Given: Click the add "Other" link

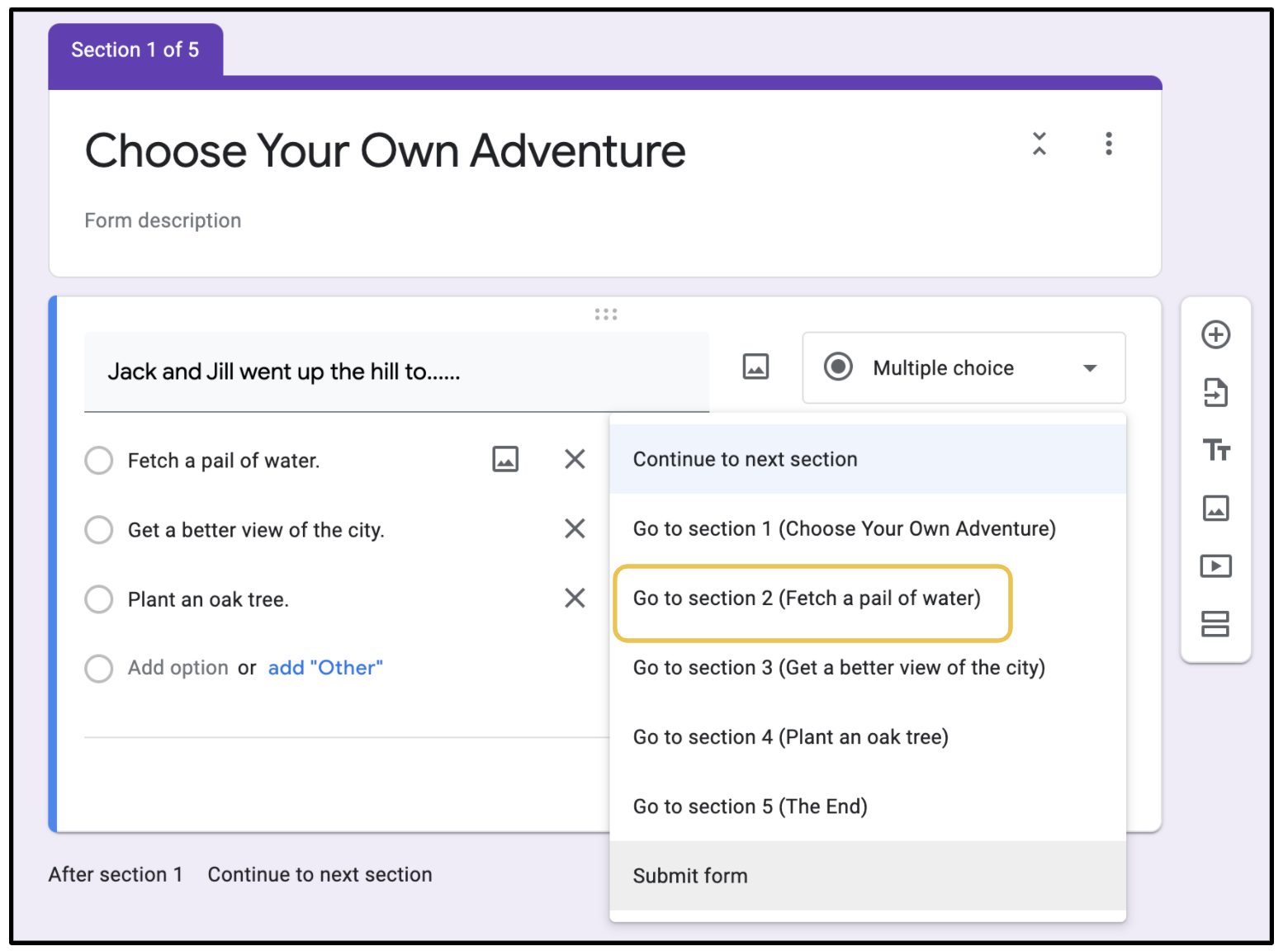Looking at the screenshot, I should pos(325,668).
